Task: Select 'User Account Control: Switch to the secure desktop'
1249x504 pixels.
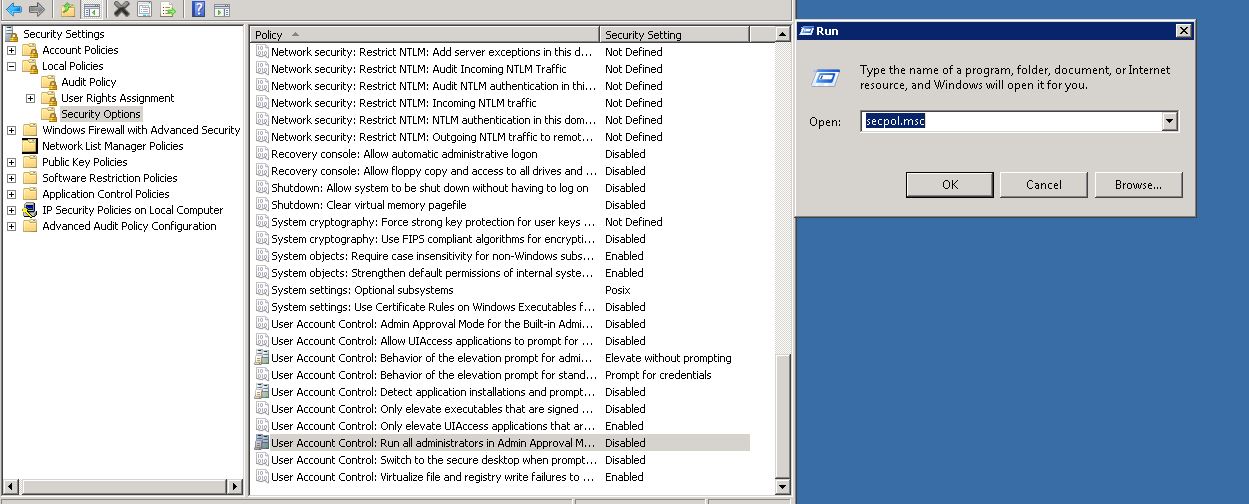Action: [x=434, y=460]
